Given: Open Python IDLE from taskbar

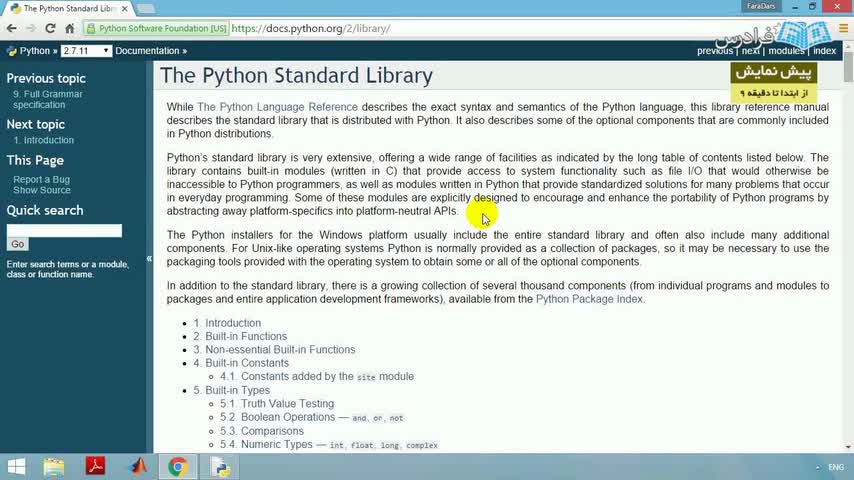Looking at the screenshot, I should point(221,467).
